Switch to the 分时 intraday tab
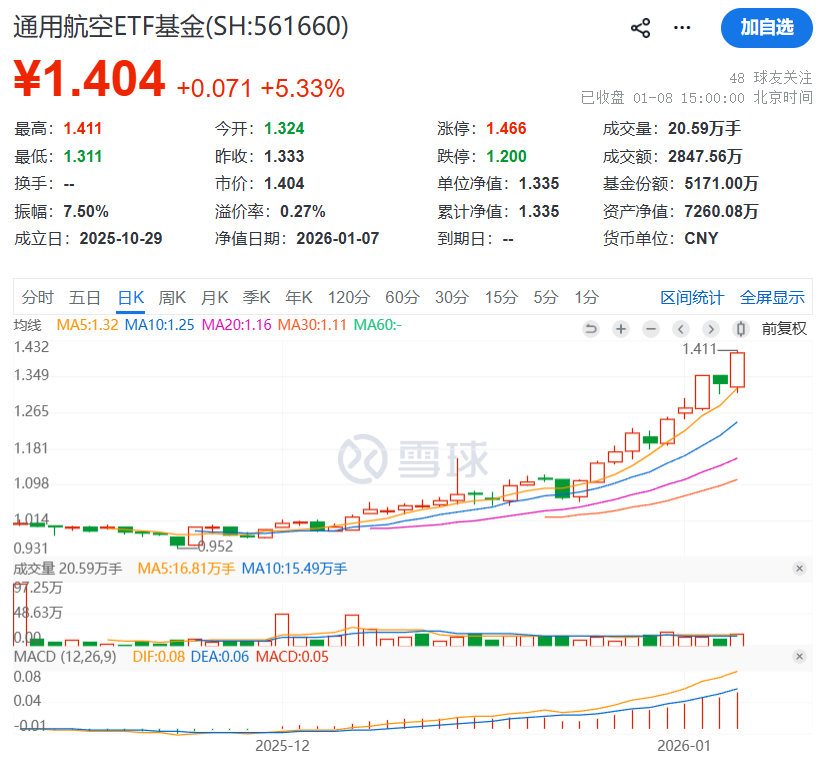Viewport: 821px width, 759px height. coord(37,297)
